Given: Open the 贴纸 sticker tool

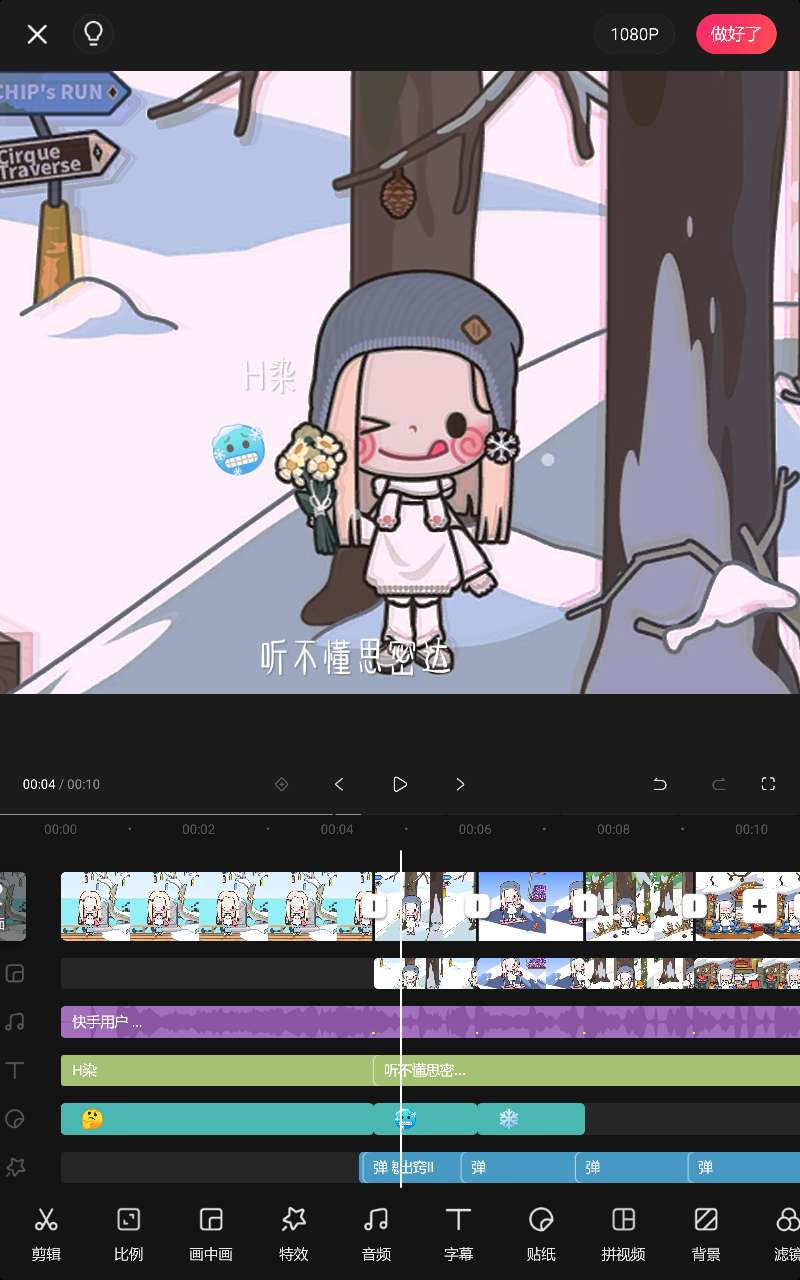Looking at the screenshot, I should (541, 1232).
